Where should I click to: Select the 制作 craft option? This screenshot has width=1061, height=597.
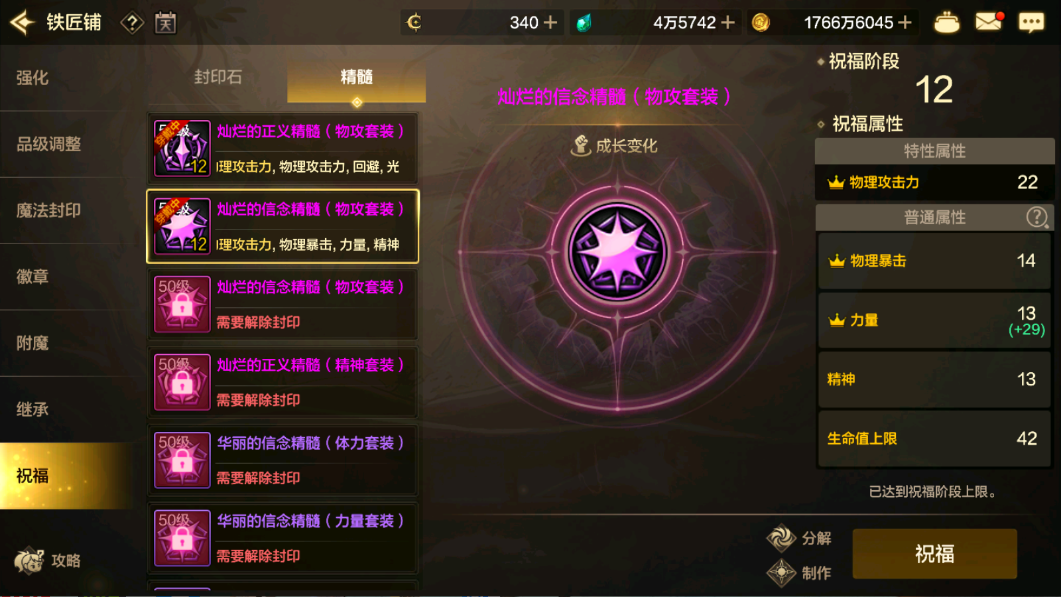coord(799,573)
